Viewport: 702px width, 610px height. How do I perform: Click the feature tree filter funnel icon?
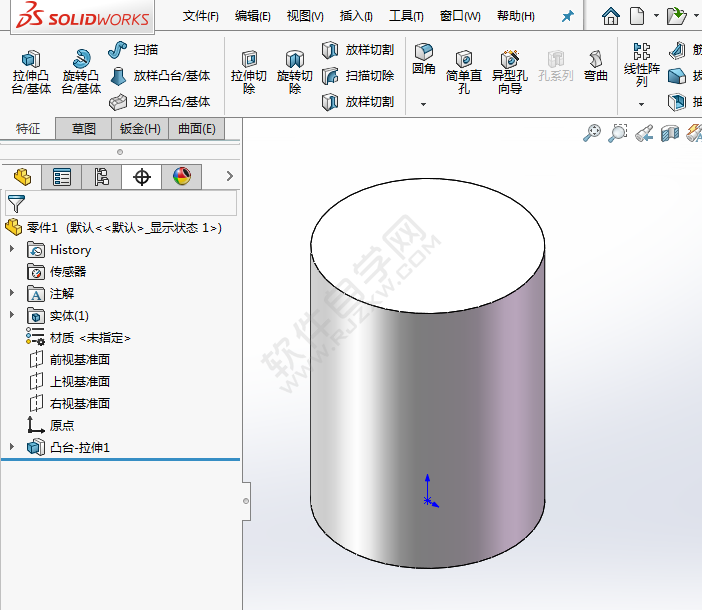pos(16,204)
